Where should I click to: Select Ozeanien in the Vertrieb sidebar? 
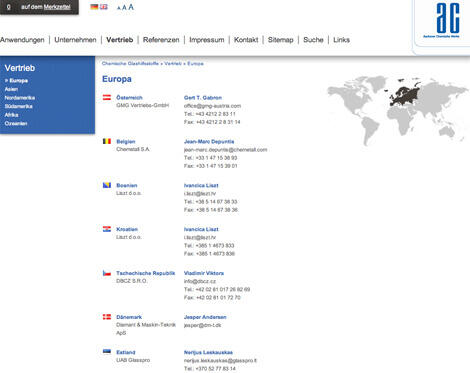(16, 123)
